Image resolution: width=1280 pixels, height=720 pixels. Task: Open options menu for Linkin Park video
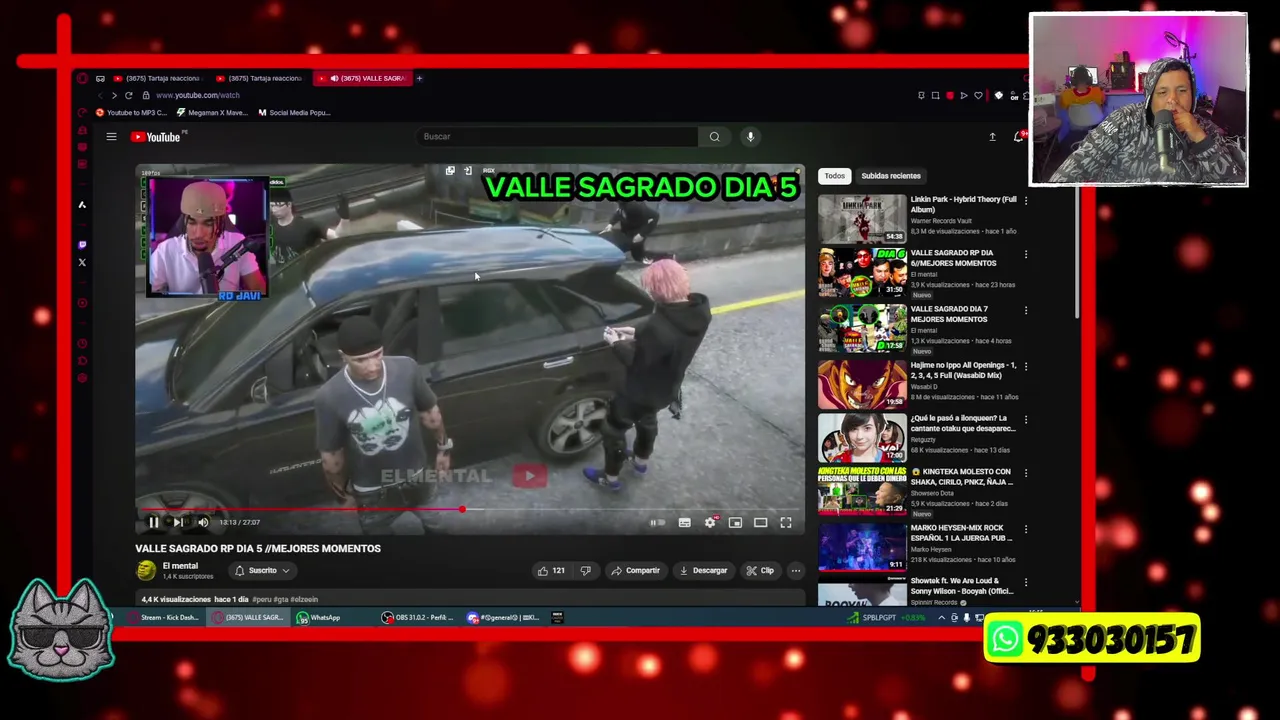pyautogui.click(x=1026, y=200)
